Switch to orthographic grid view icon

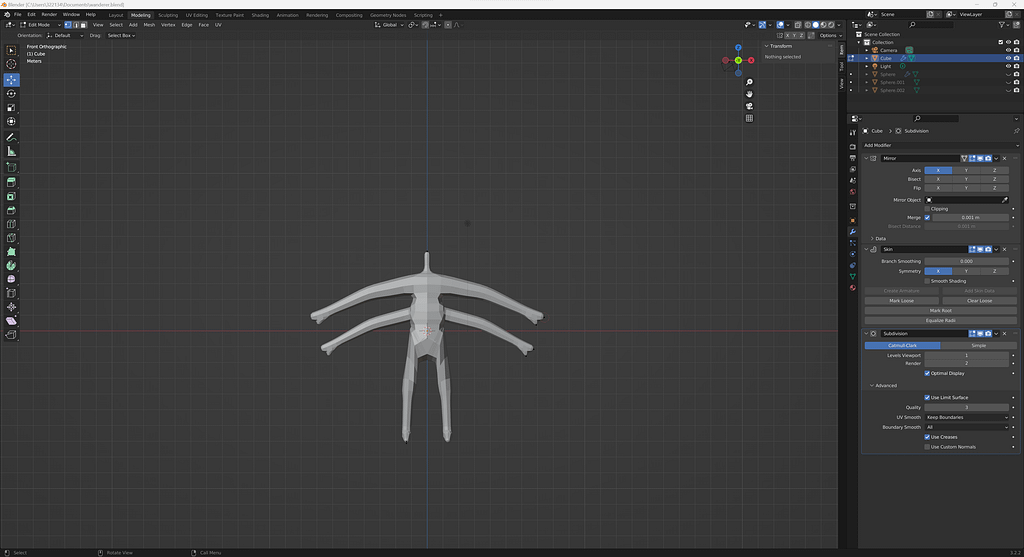pos(749,118)
